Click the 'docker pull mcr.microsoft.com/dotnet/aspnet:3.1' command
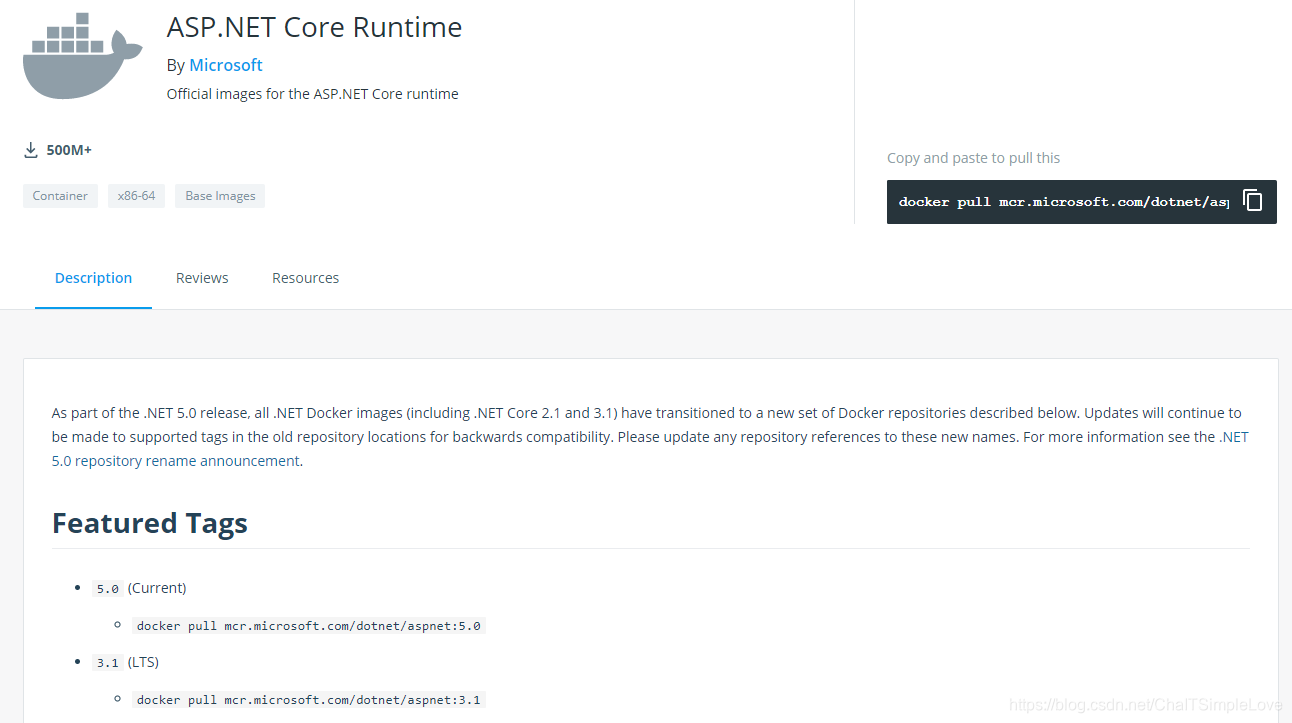Screen dimensions: 1292x723 click(x=309, y=700)
